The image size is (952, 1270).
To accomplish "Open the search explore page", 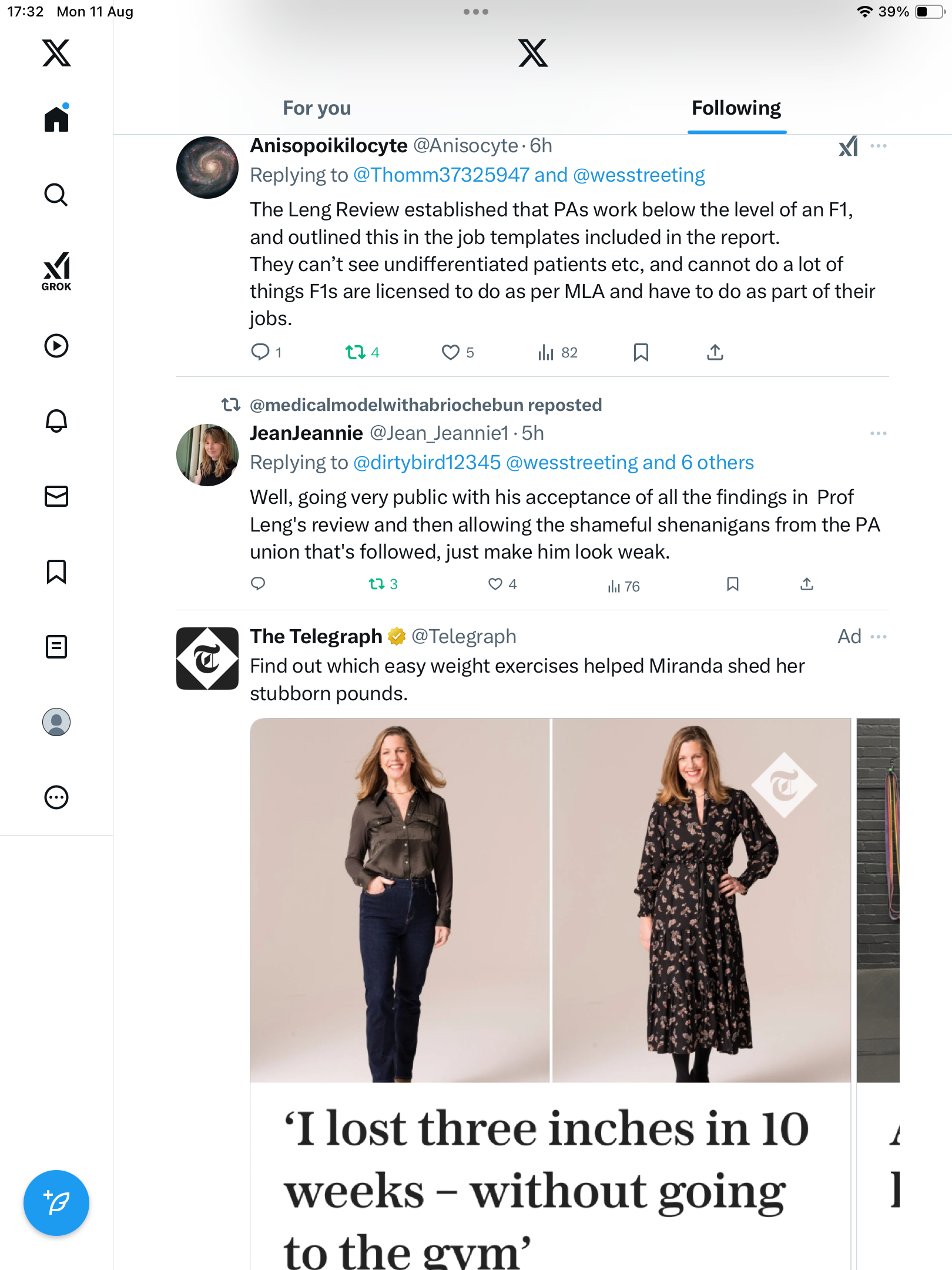I will (x=56, y=195).
